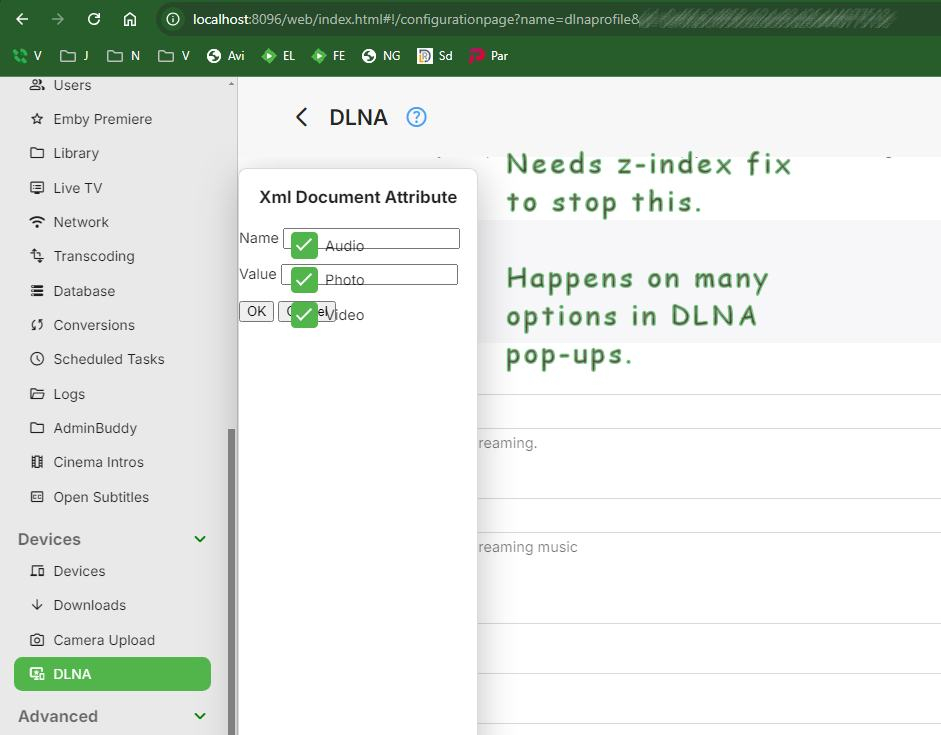
Task: Expand the Advanced section
Action: [x=199, y=716]
